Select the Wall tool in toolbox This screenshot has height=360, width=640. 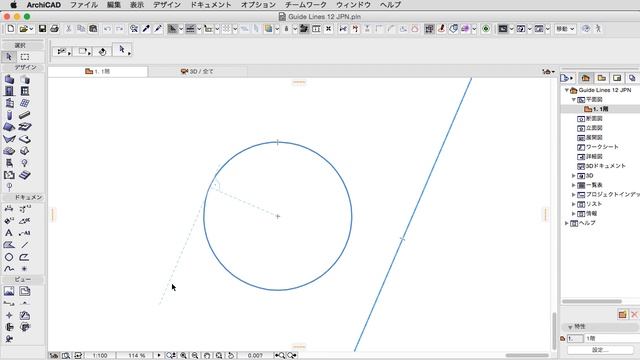(x=9, y=79)
